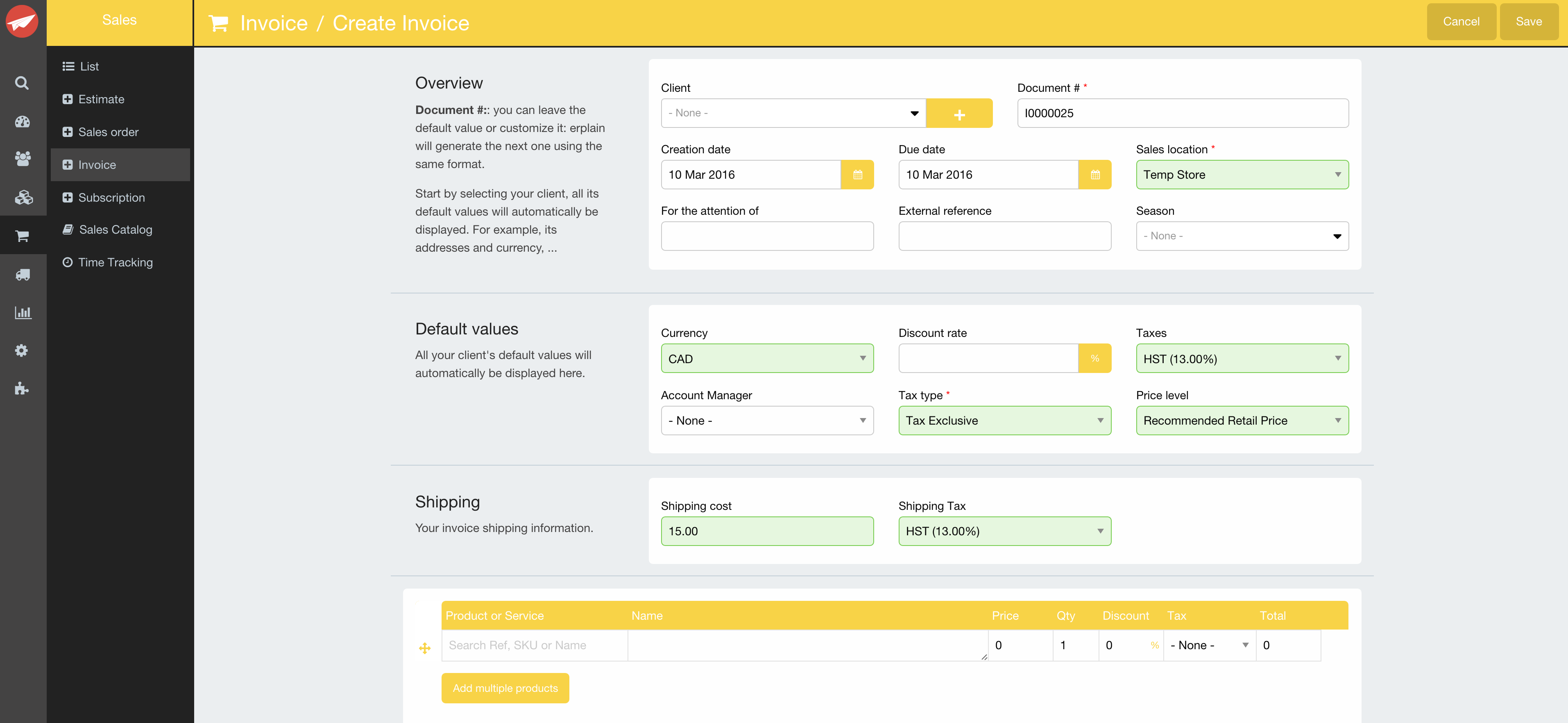Click the plus button to add a client
Image resolution: width=1568 pixels, height=723 pixels.
[958, 114]
